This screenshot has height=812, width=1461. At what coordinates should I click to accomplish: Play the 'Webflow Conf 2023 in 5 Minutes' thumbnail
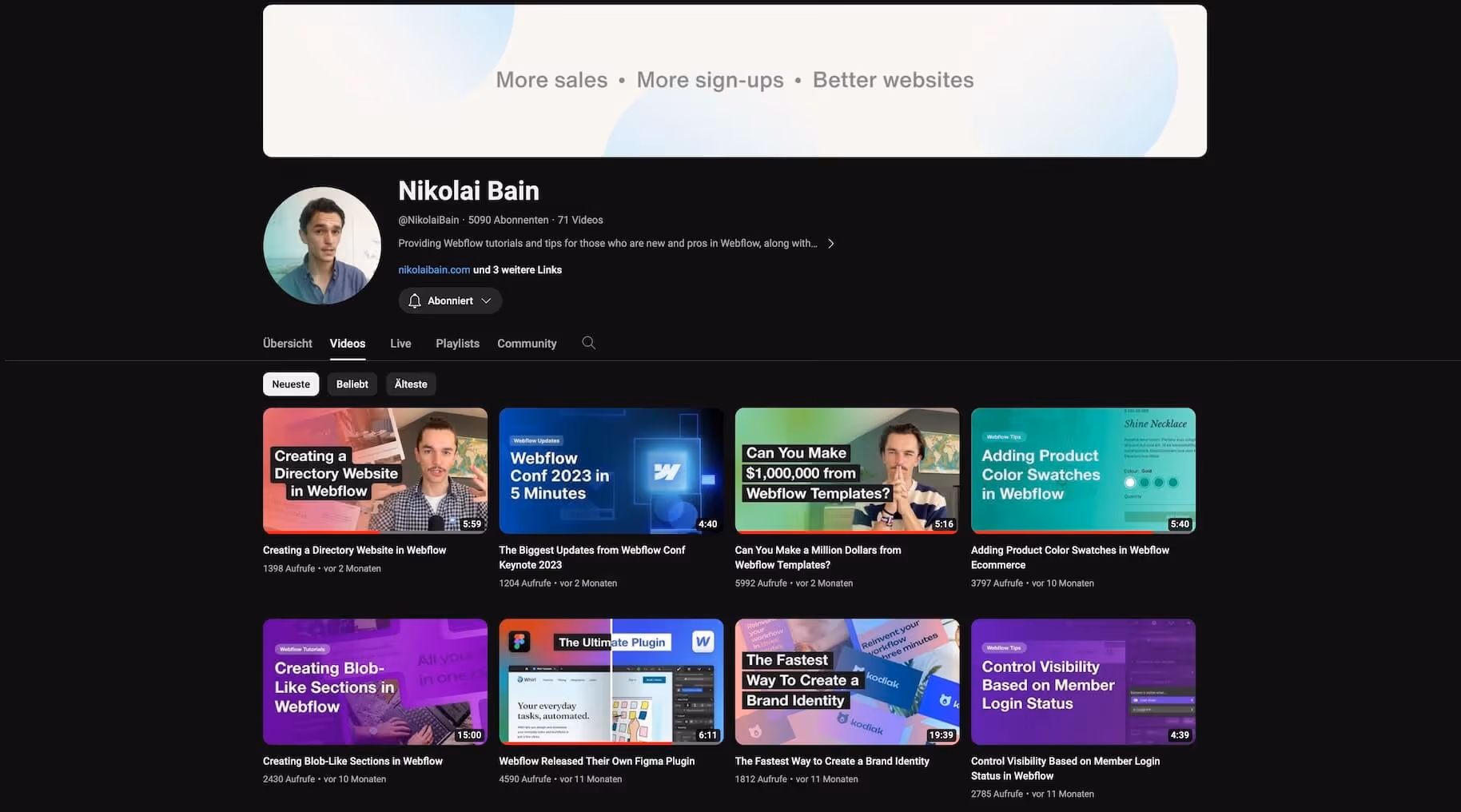click(611, 471)
